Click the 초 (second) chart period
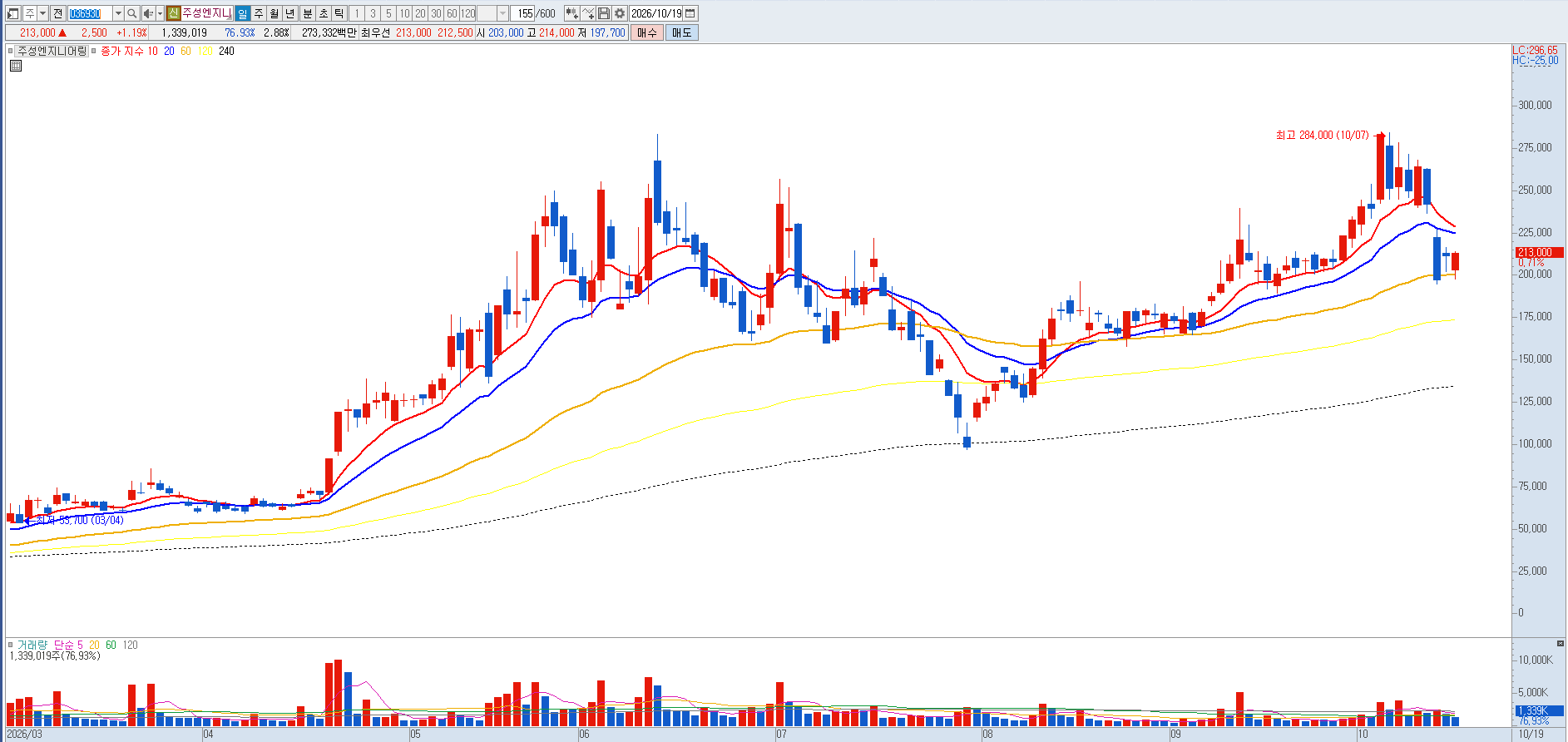Image resolution: width=1568 pixels, height=742 pixels. 324,13
